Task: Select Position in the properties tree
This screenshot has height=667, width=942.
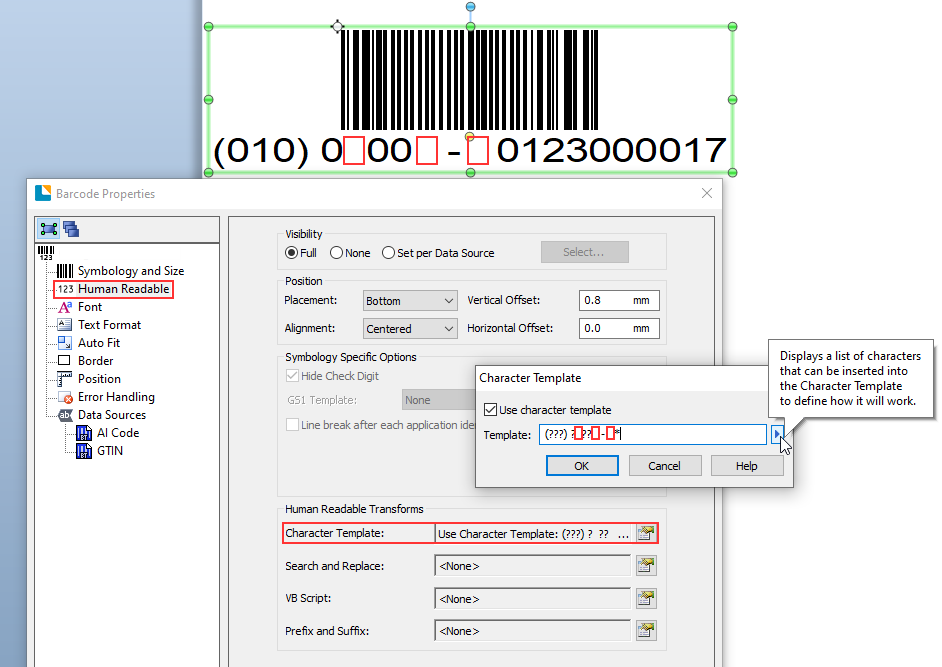Action: point(99,379)
